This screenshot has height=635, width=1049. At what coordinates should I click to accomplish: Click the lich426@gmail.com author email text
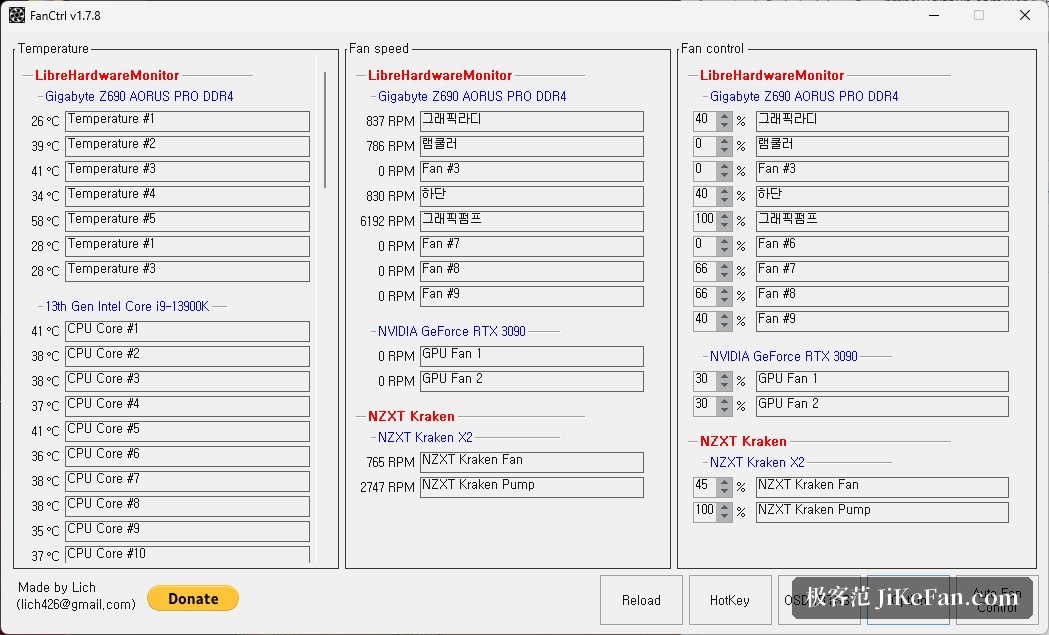(x=76, y=604)
